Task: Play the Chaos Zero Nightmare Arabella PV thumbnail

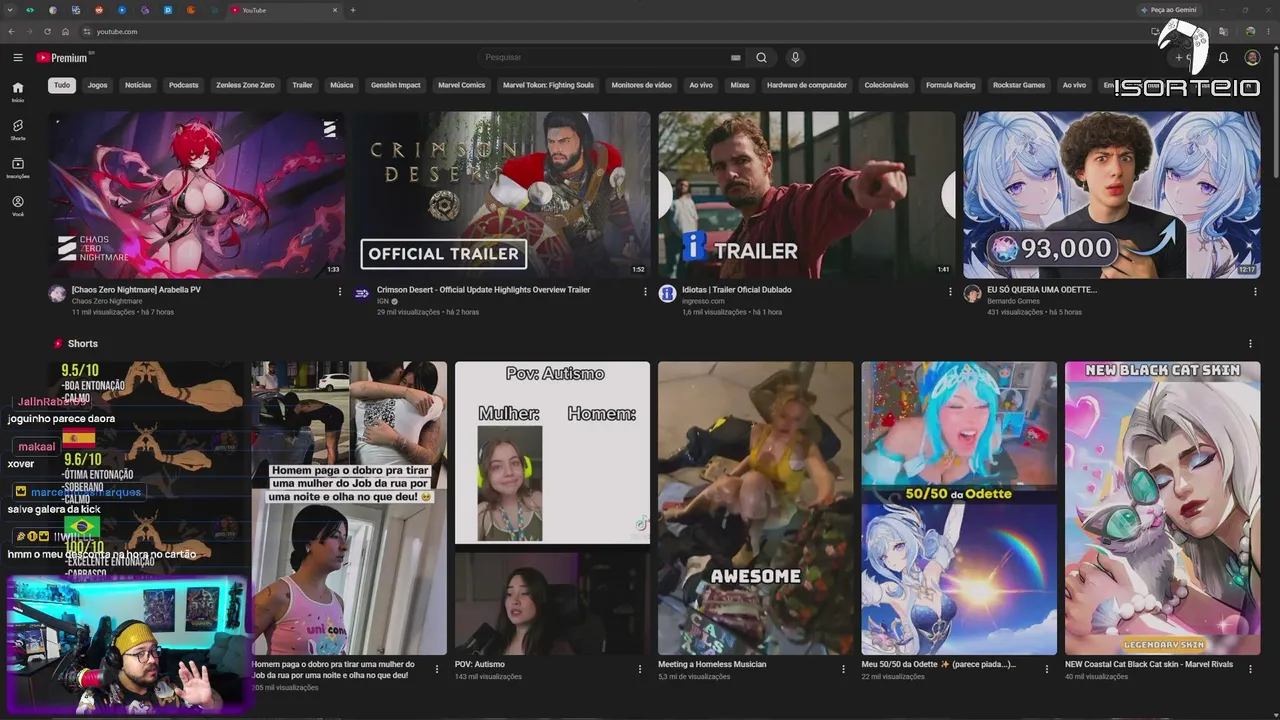Action: 197,194
